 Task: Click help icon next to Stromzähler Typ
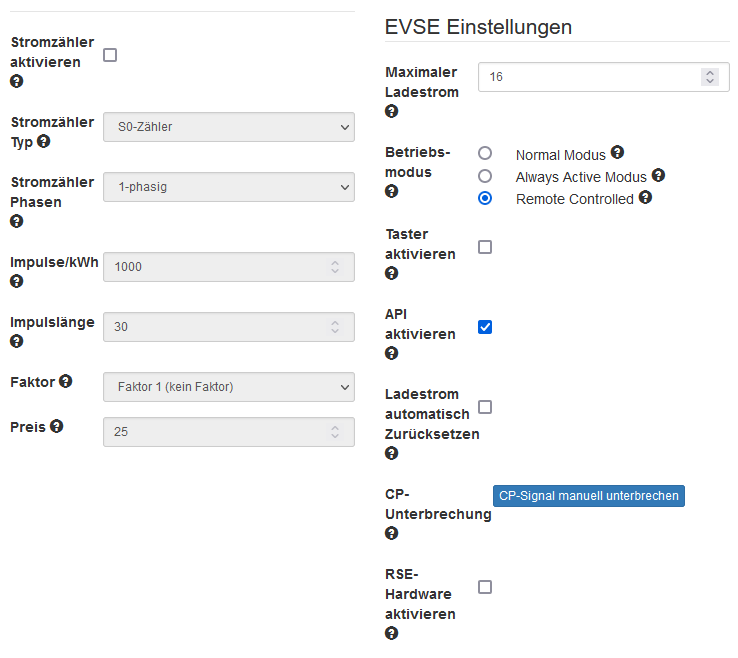coord(44,141)
